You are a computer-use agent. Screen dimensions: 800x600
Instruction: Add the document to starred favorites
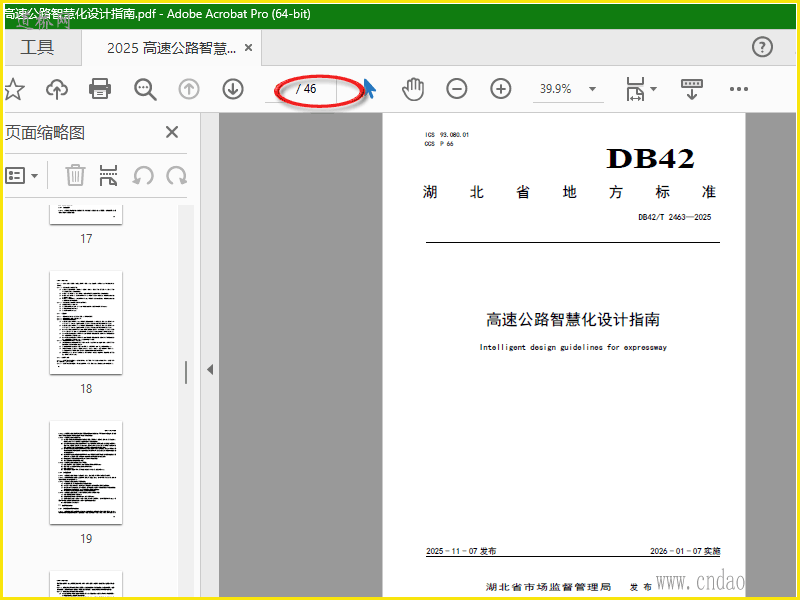coord(14,89)
